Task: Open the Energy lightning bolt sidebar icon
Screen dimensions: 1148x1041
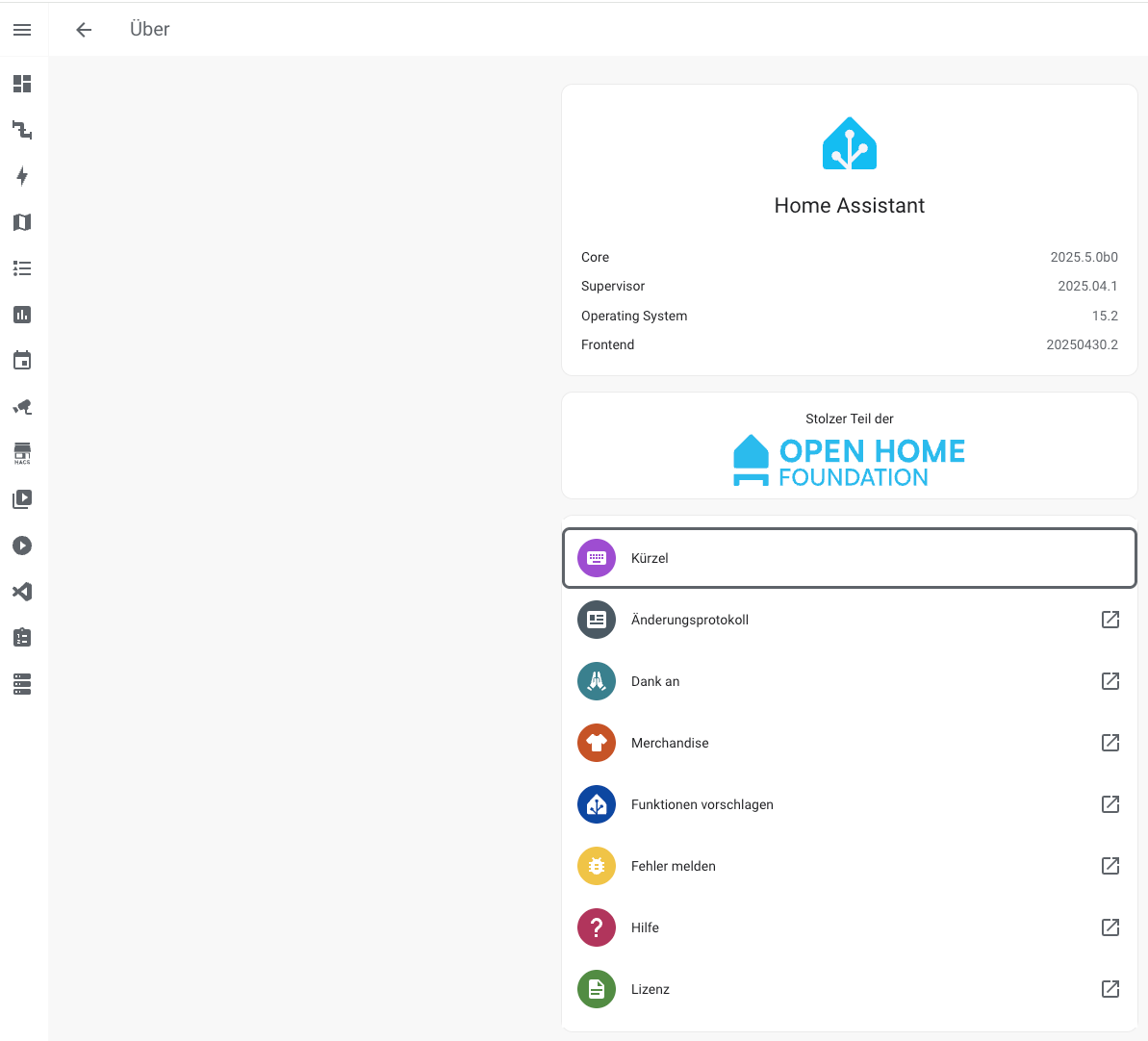Action: click(x=22, y=176)
